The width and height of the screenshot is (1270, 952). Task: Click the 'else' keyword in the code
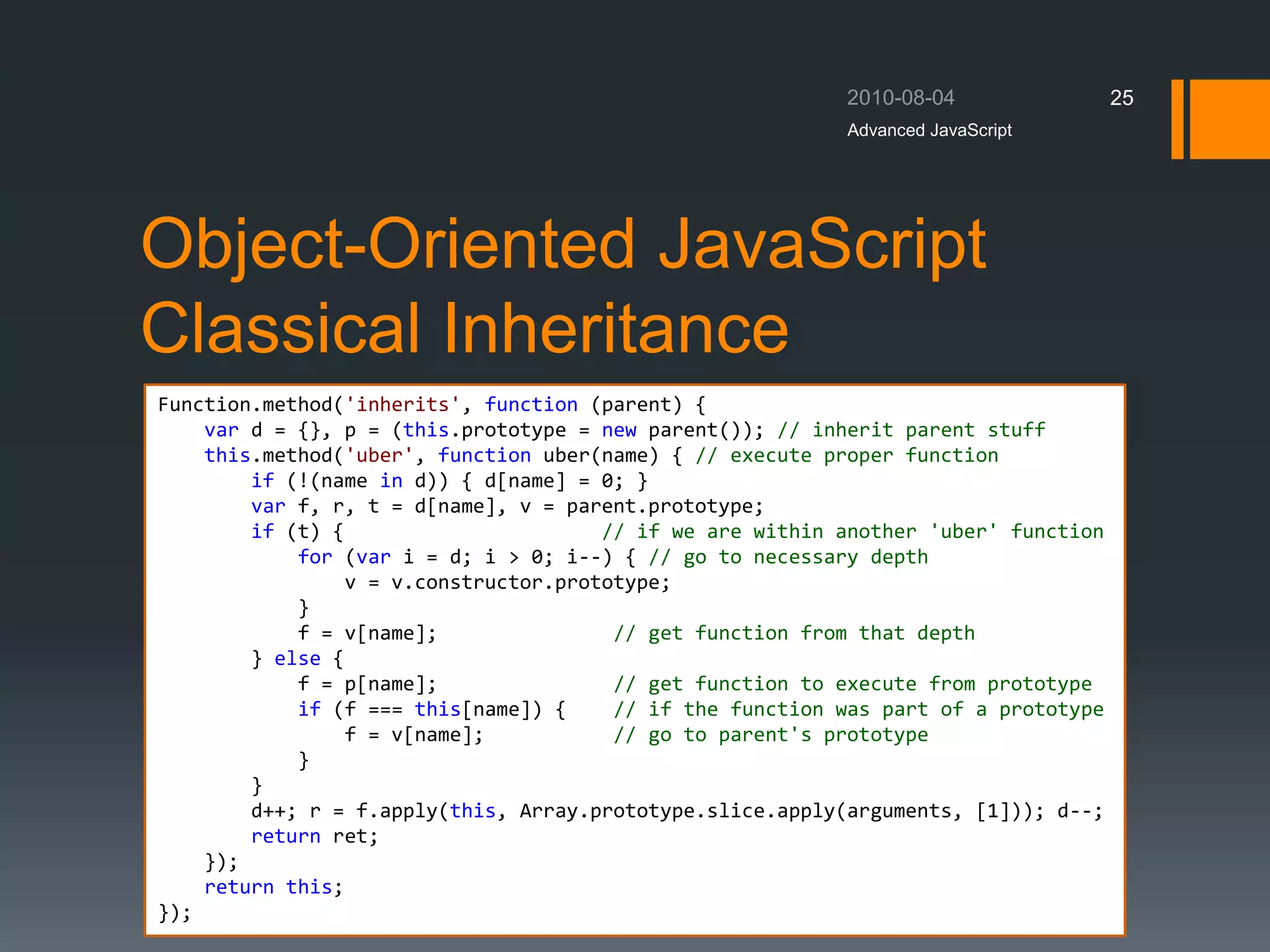(x=297, y=659)
